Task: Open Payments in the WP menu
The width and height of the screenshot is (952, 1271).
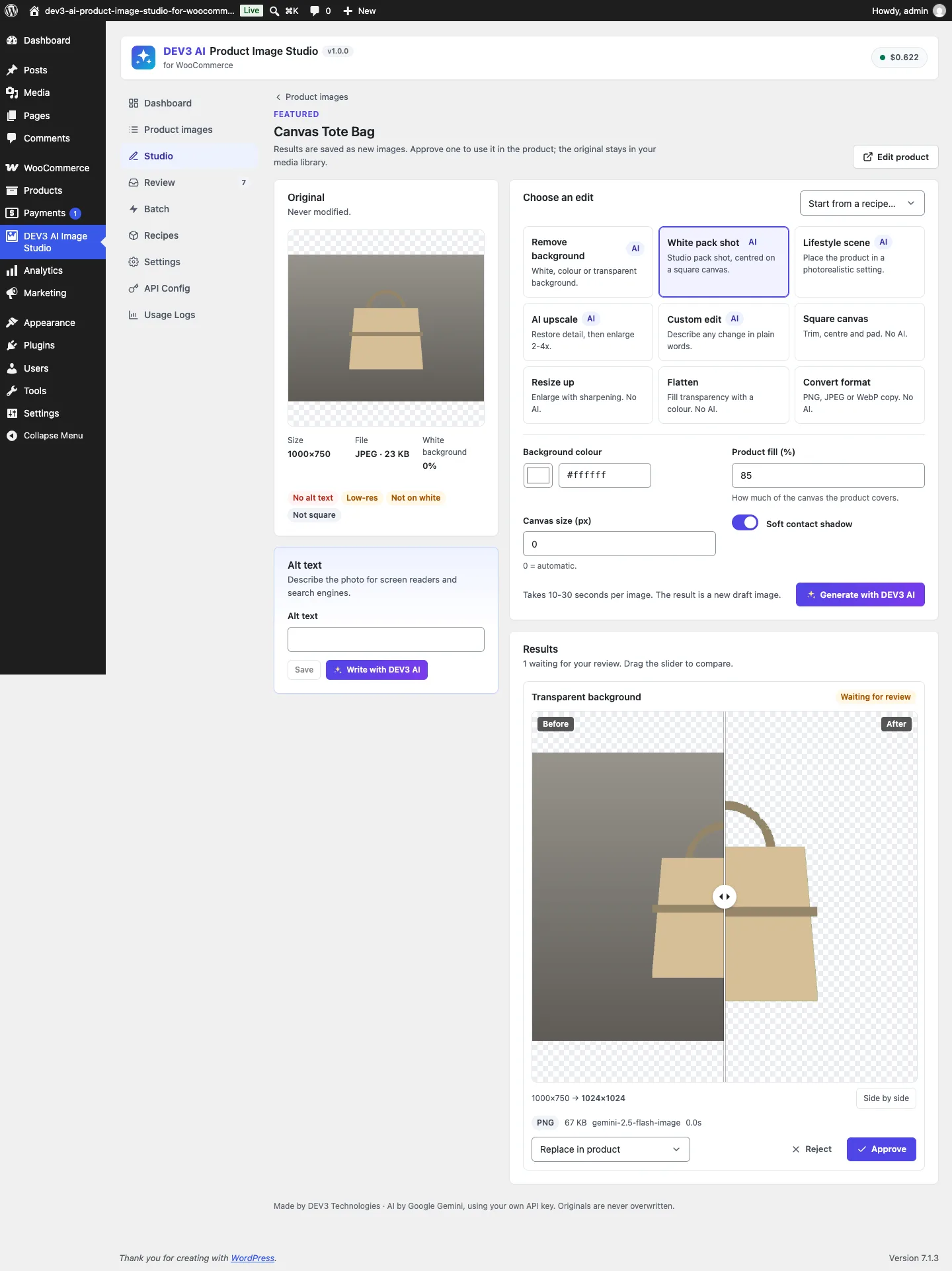Action: [x=53, y=213]
